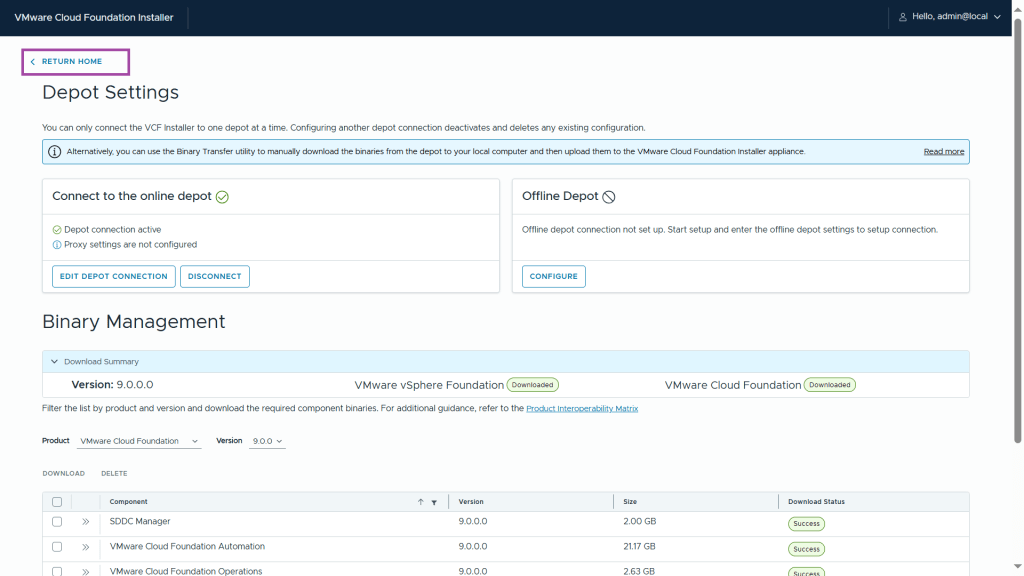Open the Component column filter icon
Screen dimensions: 1024x576
tap(434, 502)
